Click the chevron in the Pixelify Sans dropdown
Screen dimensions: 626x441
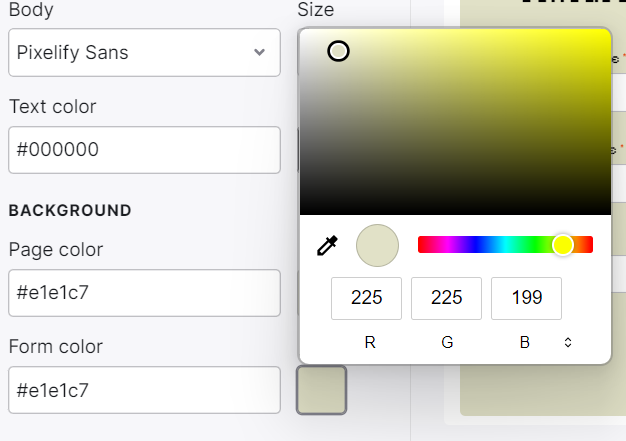(260, 52)
